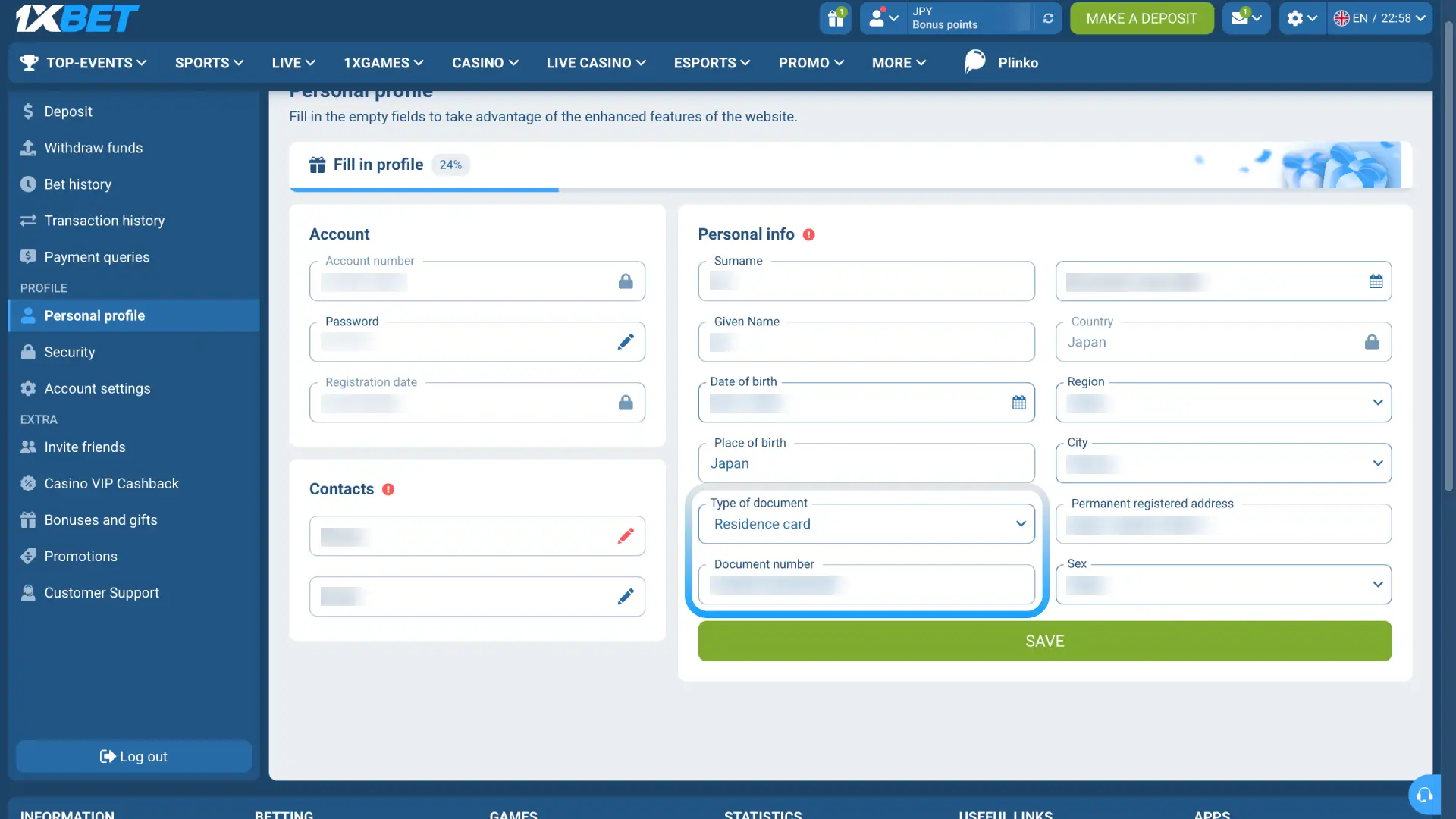Edit the second contact with blue pencil

pyautogui.click(x=626, y=597)
